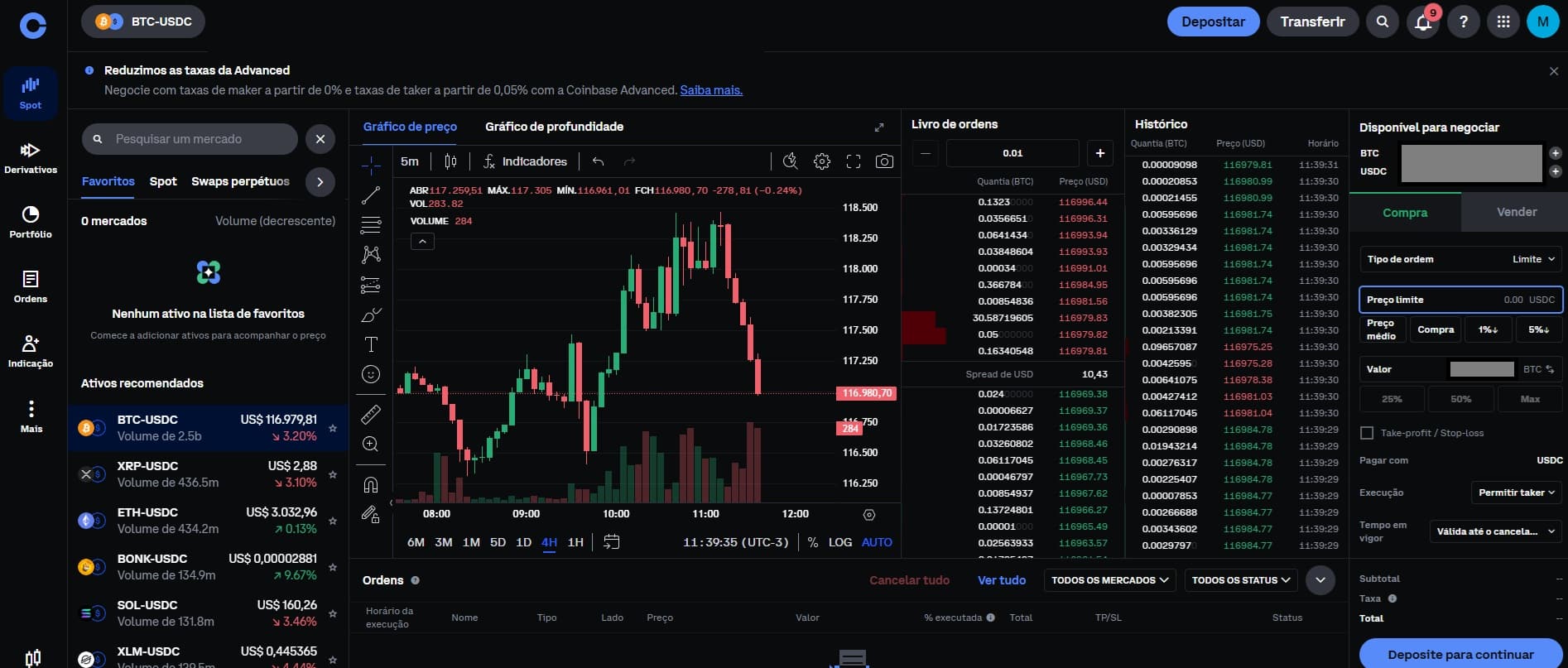Select the chart zoom-in tool
The width and height of the screenshot is (1568, 668).
coord(371,445)
